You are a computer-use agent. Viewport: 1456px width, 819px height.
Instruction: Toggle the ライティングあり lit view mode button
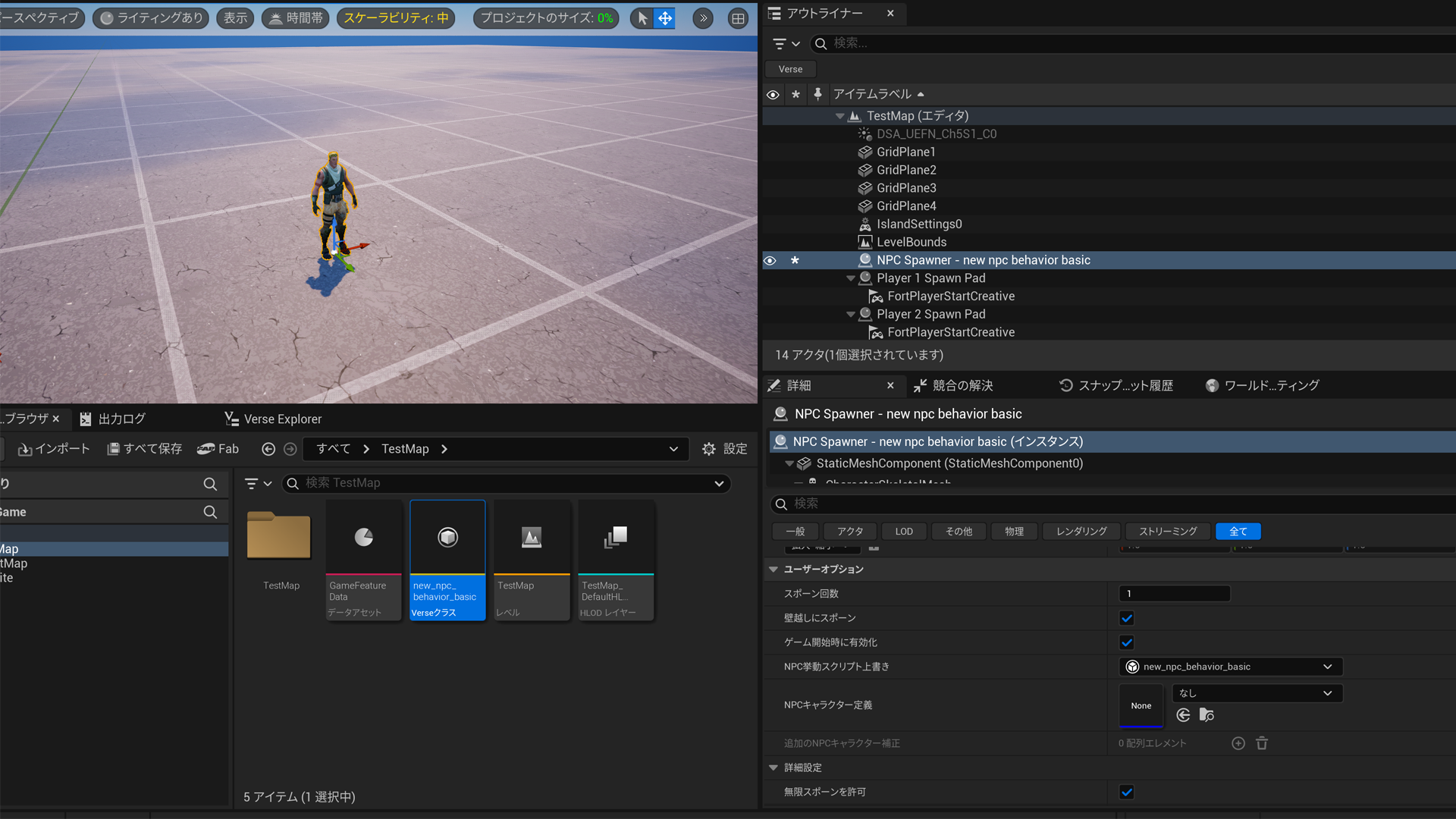[x=152, y=18]
